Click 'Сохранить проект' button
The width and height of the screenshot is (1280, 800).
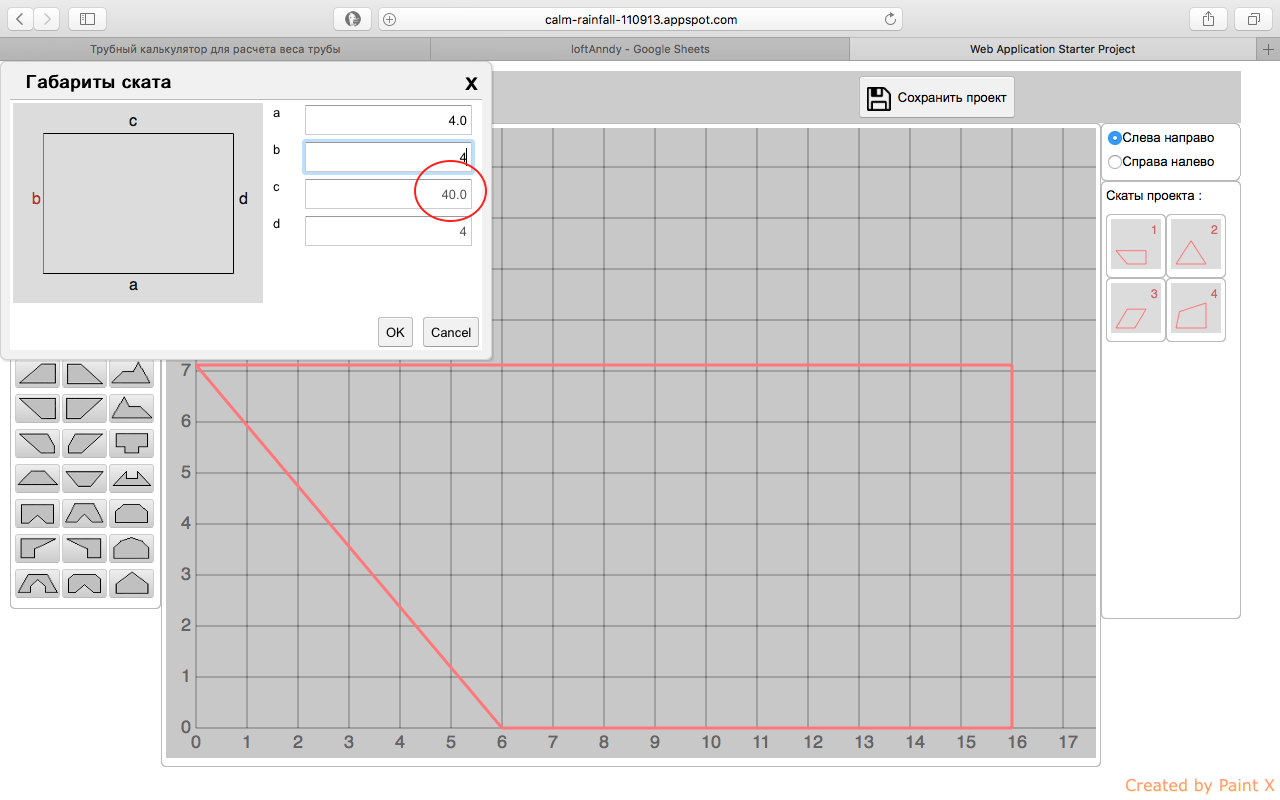pos(937,98)
